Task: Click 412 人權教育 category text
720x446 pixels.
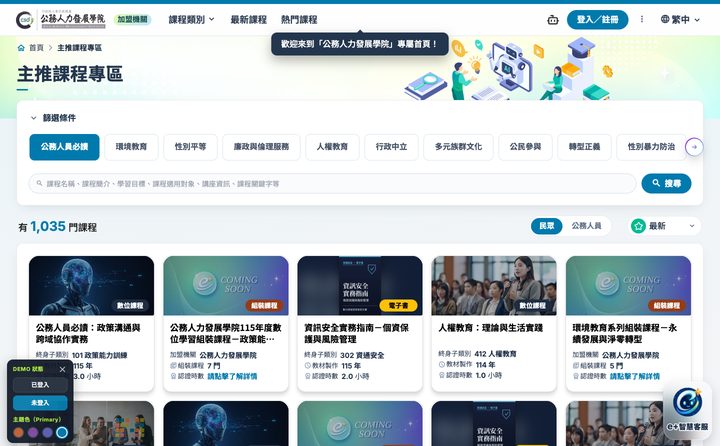Action: tap(495, 354)
